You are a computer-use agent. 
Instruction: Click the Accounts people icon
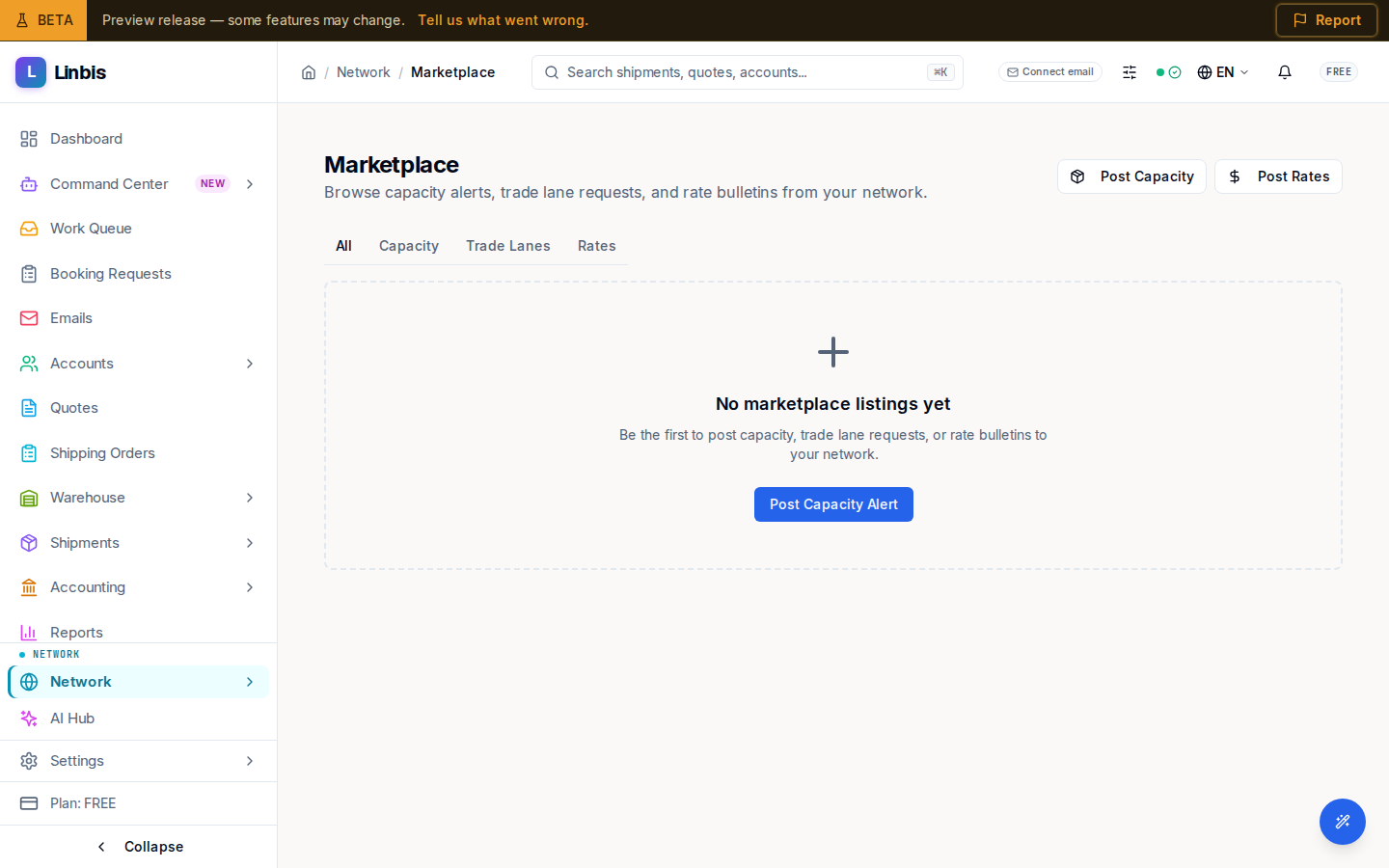(x=29, y=364)
